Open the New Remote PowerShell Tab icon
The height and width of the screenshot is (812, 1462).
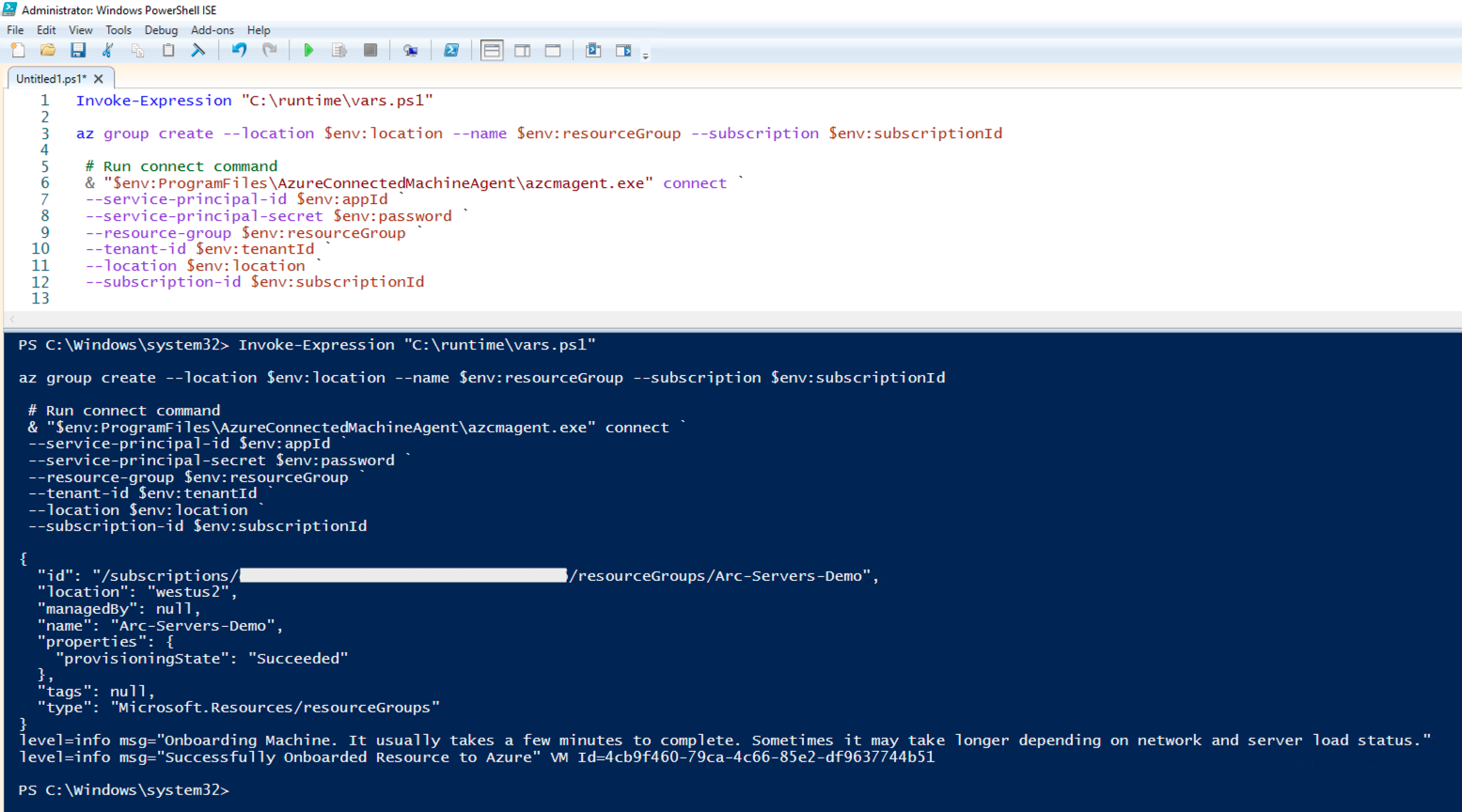coord(411,51)
